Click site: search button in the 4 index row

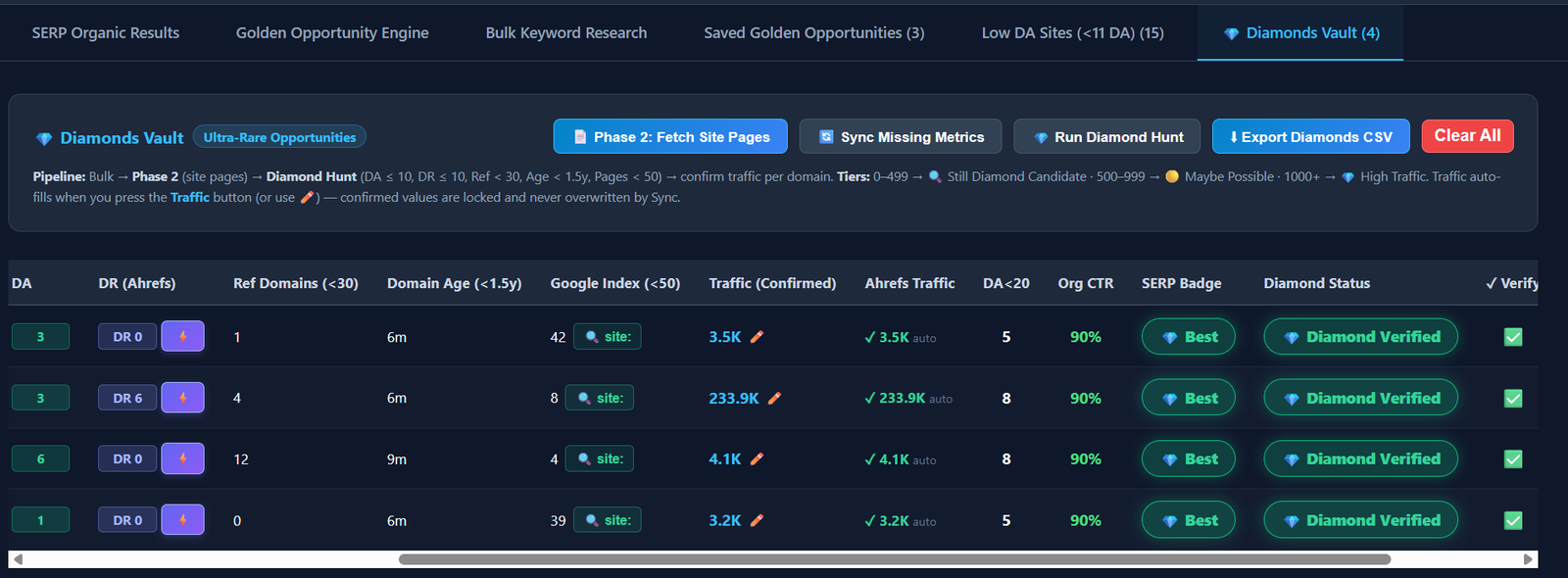(599, 458)
